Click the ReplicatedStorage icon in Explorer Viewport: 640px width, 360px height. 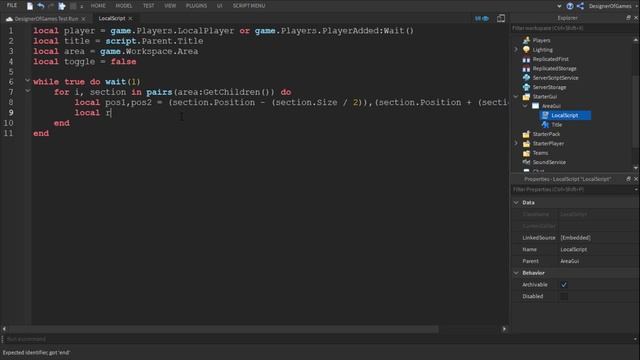526,69
